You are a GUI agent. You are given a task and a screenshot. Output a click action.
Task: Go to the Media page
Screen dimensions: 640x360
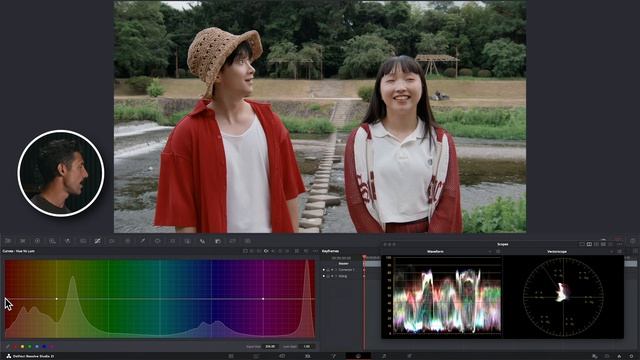pos(231,356)
